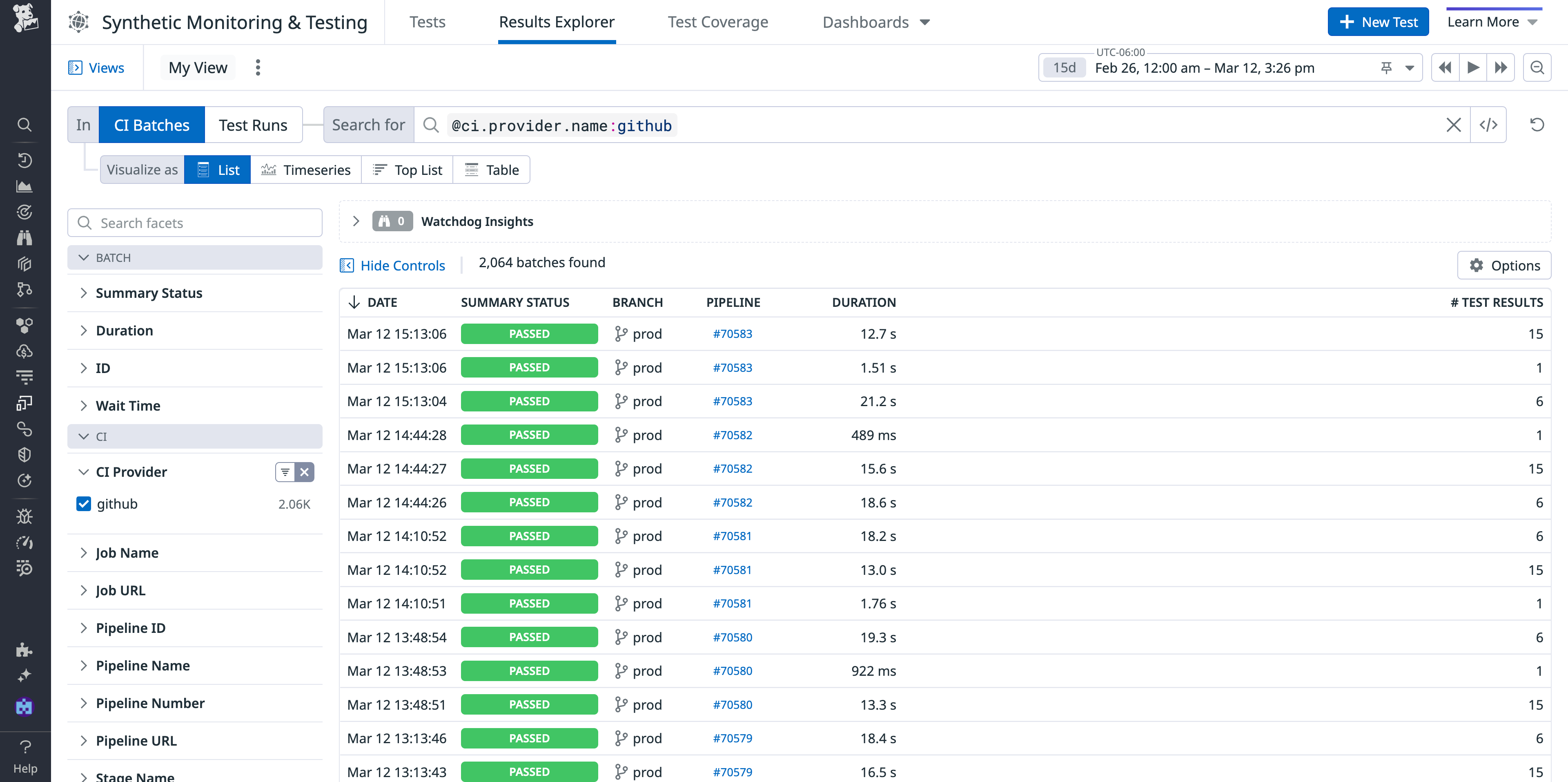Expand the Summary Status facet
1568x782 pixels.
click(85, 293)
